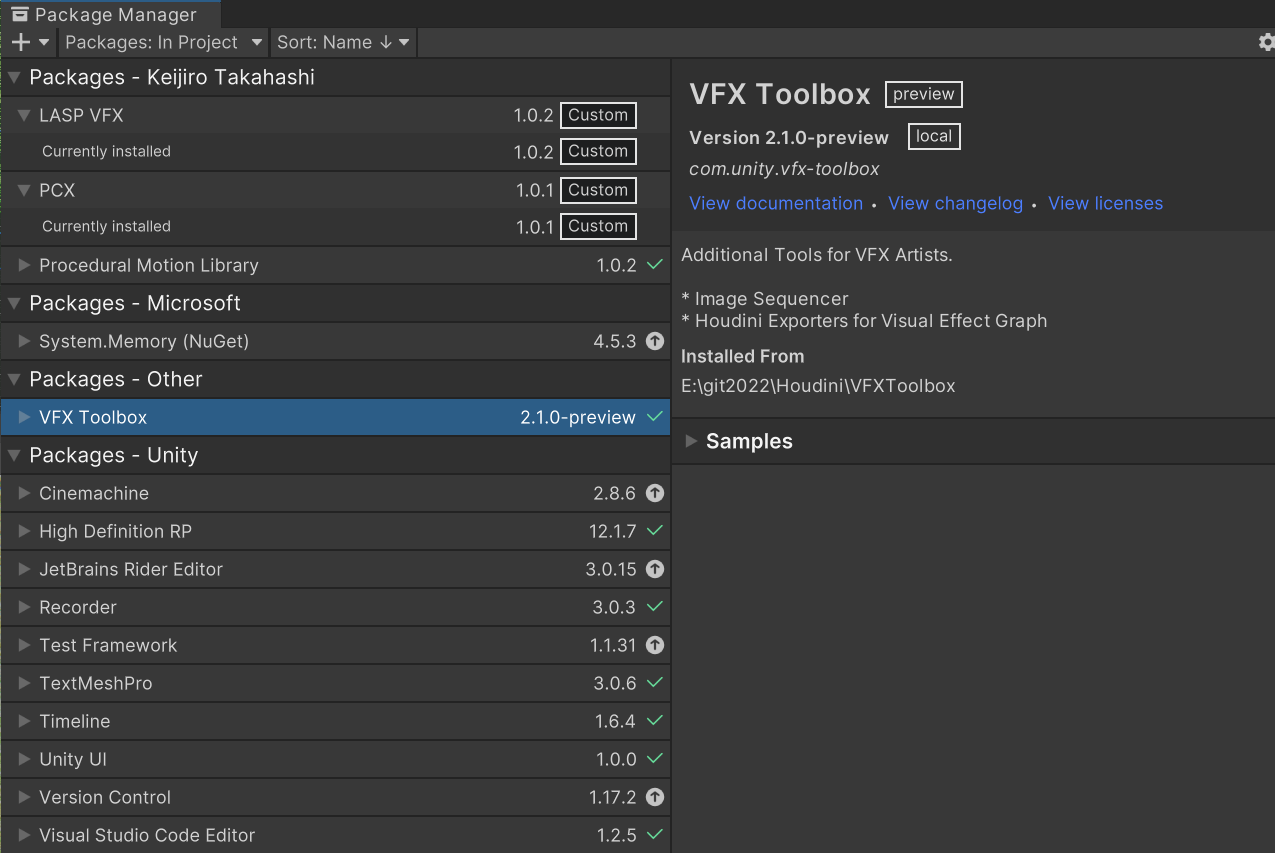Viewport: 1275px width, 853px height.
Task: Select the TextMeshPro package
Action: coord(335,684)
